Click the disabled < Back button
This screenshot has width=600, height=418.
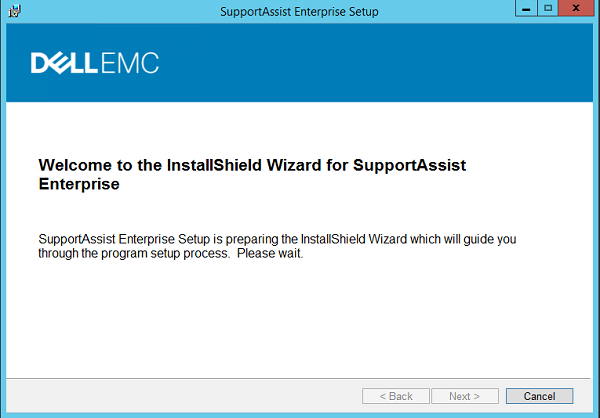coord(396,396)
